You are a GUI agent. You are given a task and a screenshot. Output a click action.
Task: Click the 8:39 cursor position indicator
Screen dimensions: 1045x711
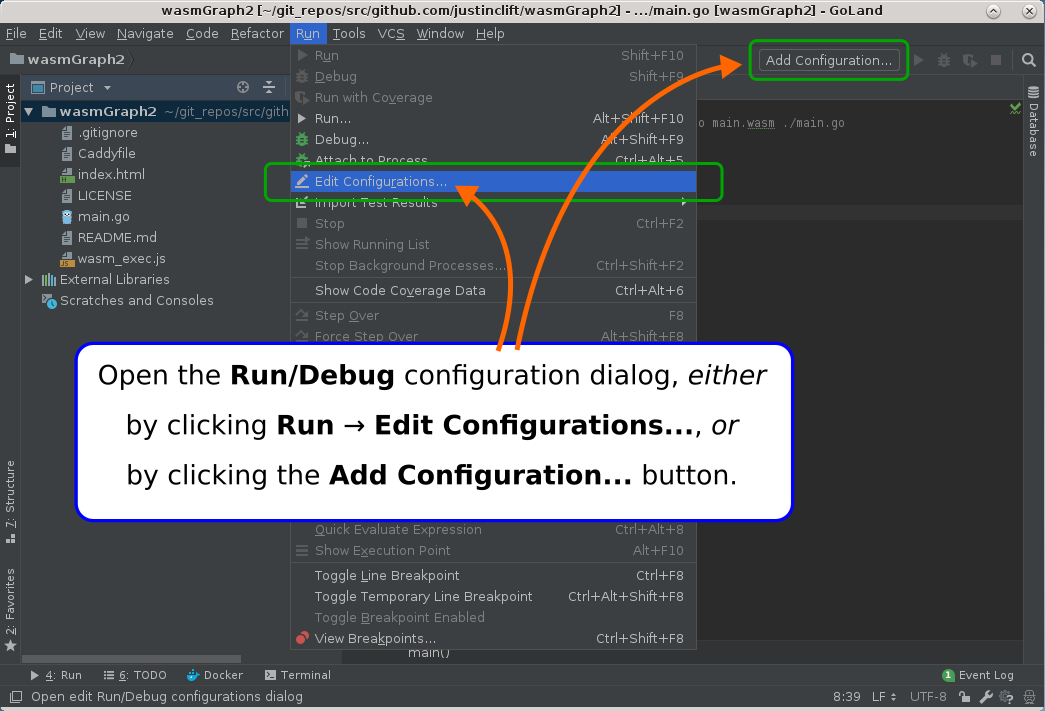[846, 696]
